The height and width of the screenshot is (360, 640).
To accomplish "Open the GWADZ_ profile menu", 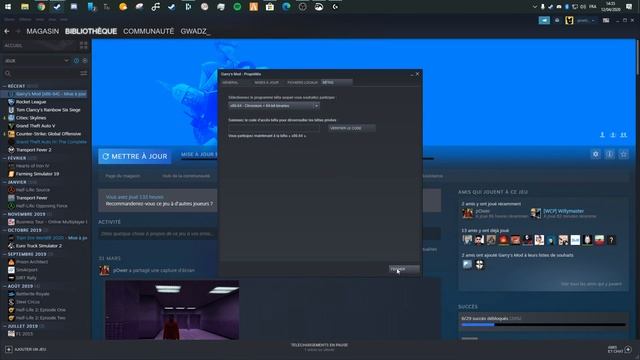I will coord(195,31).
